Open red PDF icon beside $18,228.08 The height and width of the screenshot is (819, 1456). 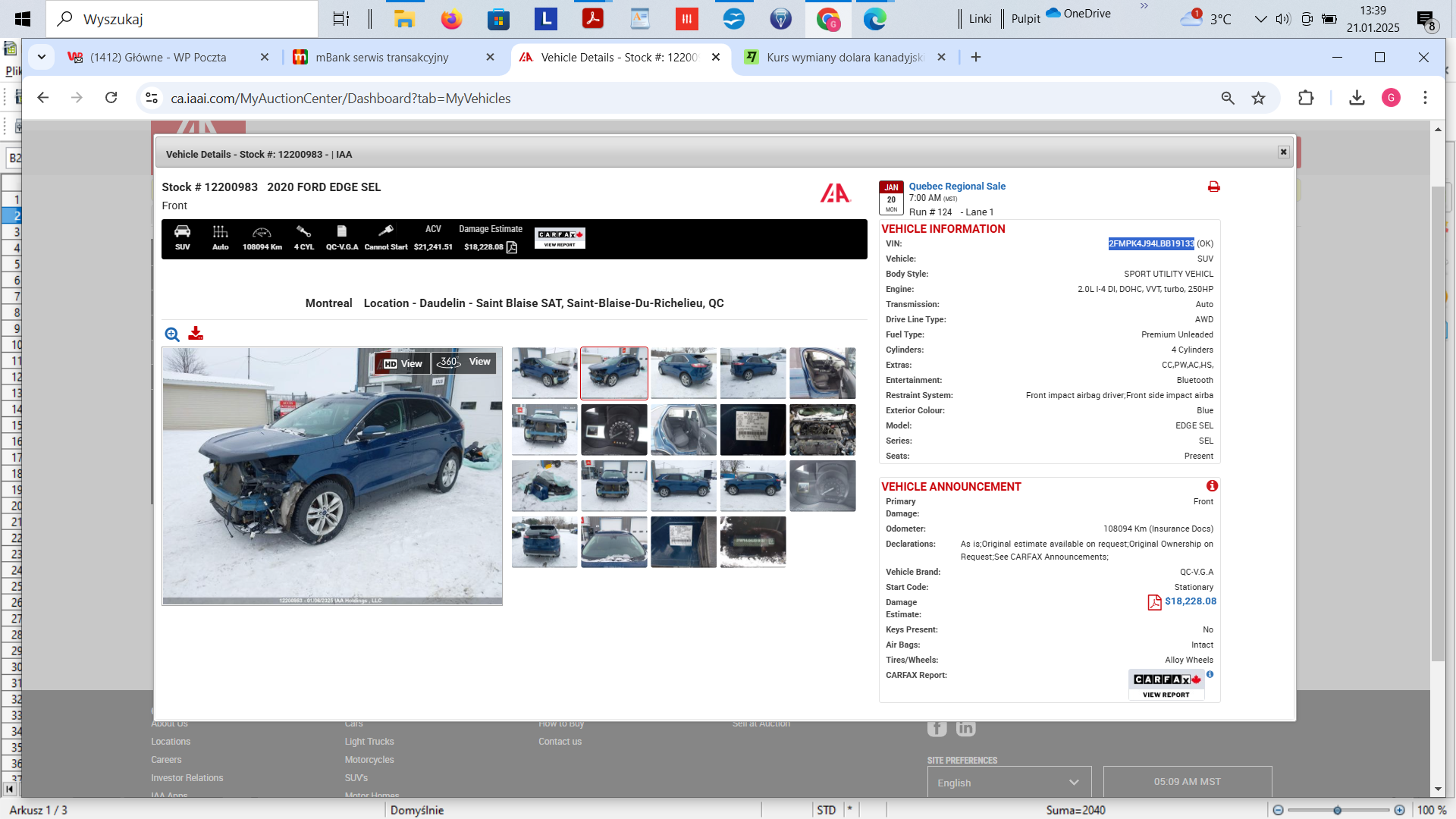click(1154, 602)
